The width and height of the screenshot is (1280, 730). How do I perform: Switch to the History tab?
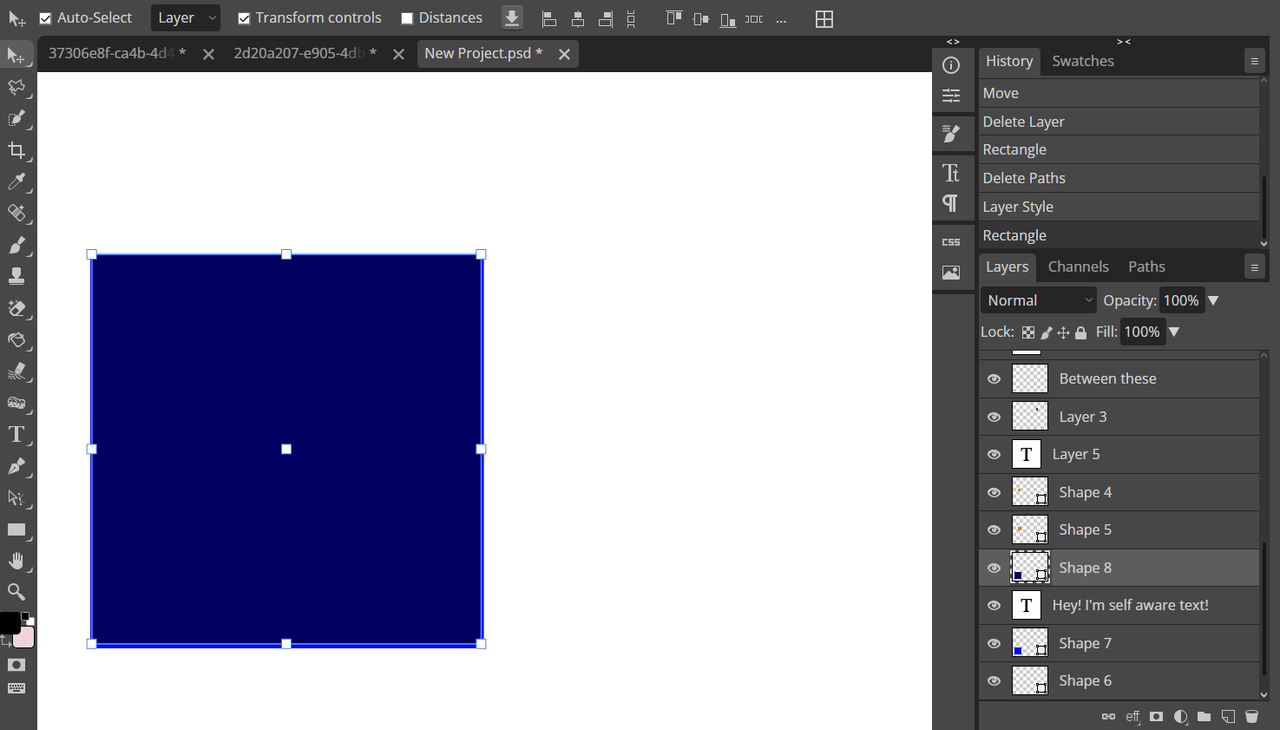[1009, 61]
